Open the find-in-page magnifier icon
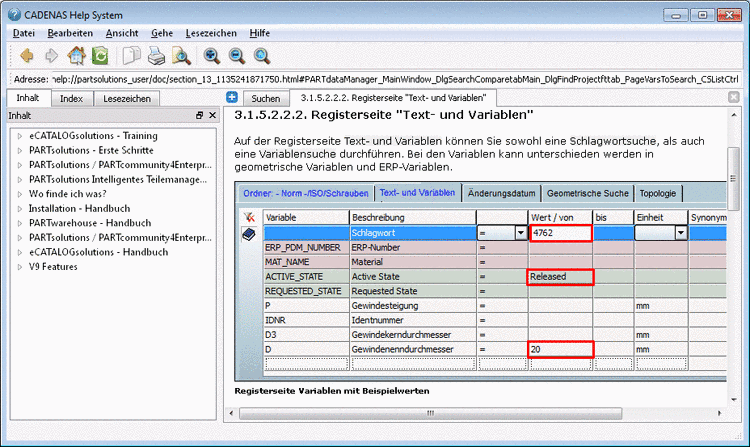This screenshot has width=750, height=447. 181,56
